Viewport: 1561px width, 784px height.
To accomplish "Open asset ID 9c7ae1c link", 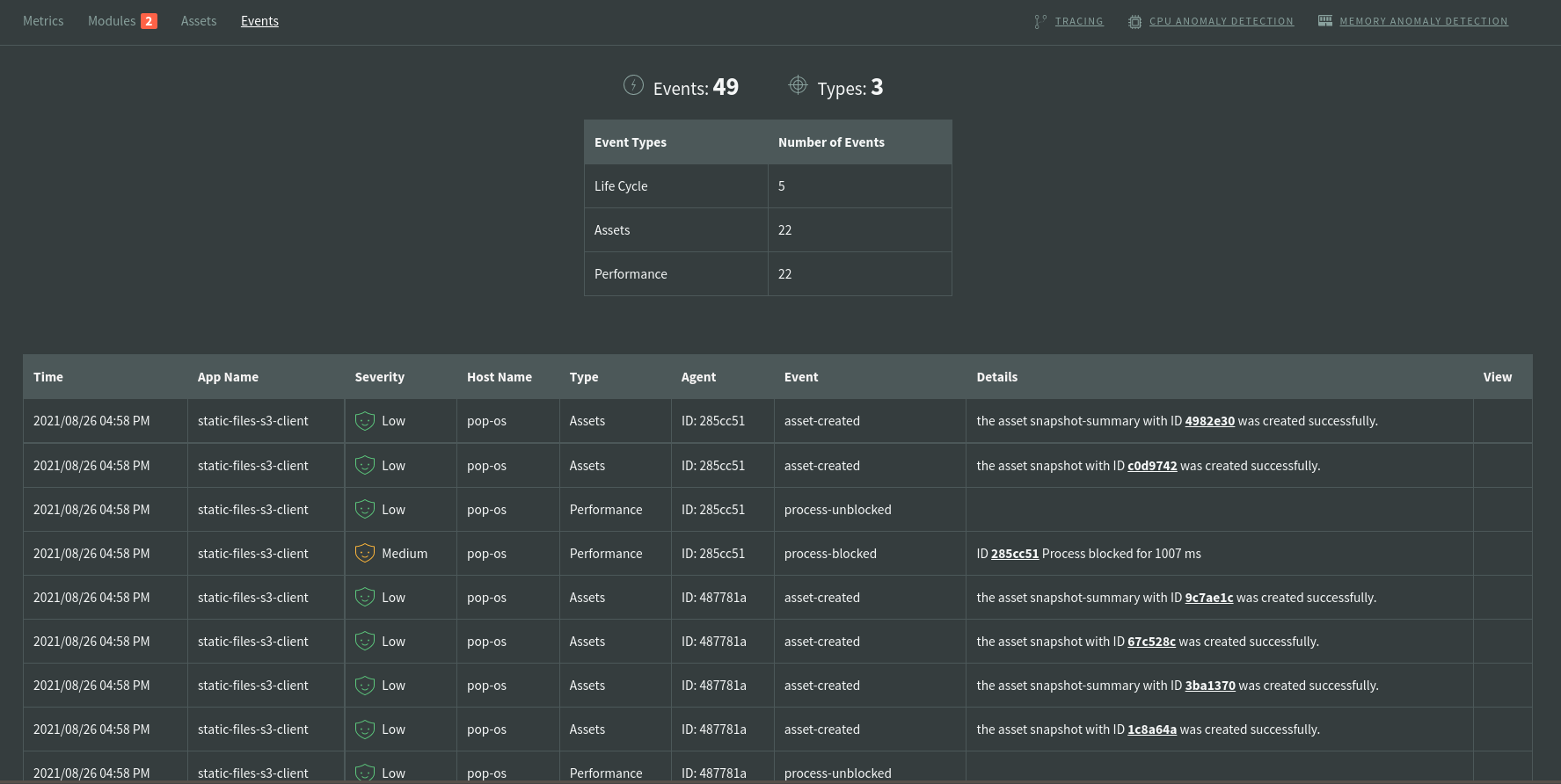I will 1208,598.
